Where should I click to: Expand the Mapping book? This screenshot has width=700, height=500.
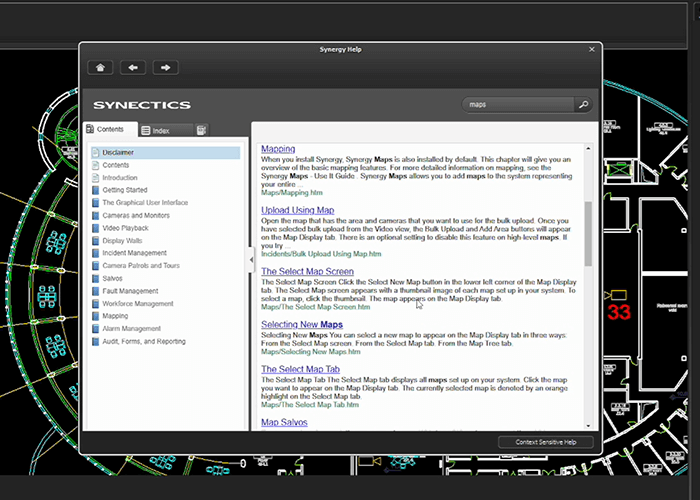[x=115, y=316]
